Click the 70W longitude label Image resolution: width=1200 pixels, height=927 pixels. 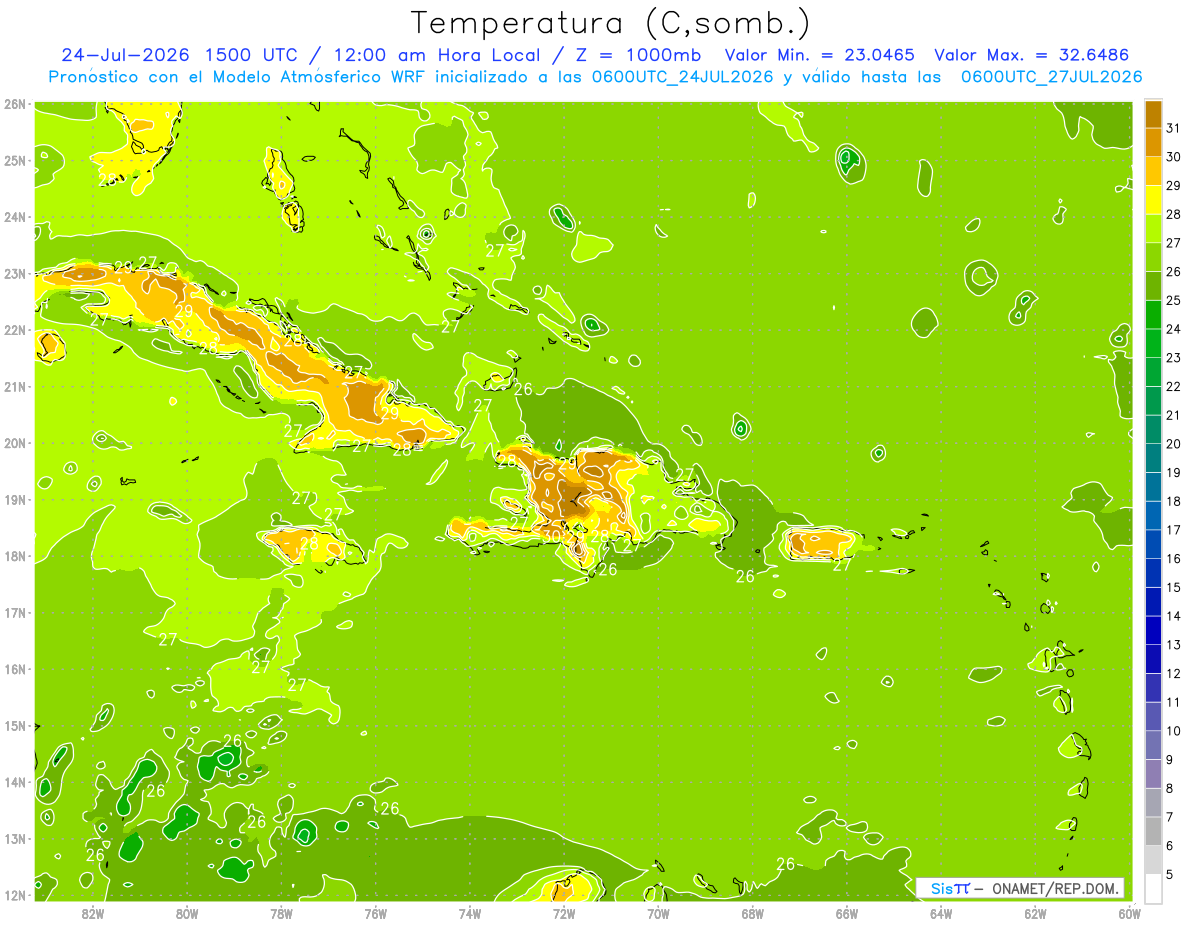pos(658,913)
